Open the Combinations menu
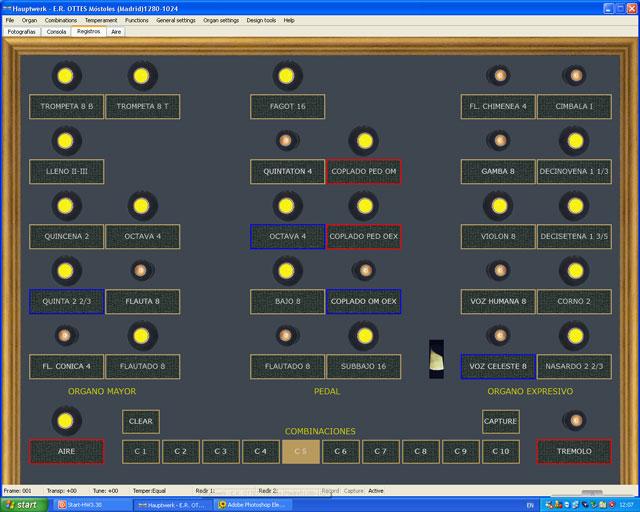 (x=61, y=20)
